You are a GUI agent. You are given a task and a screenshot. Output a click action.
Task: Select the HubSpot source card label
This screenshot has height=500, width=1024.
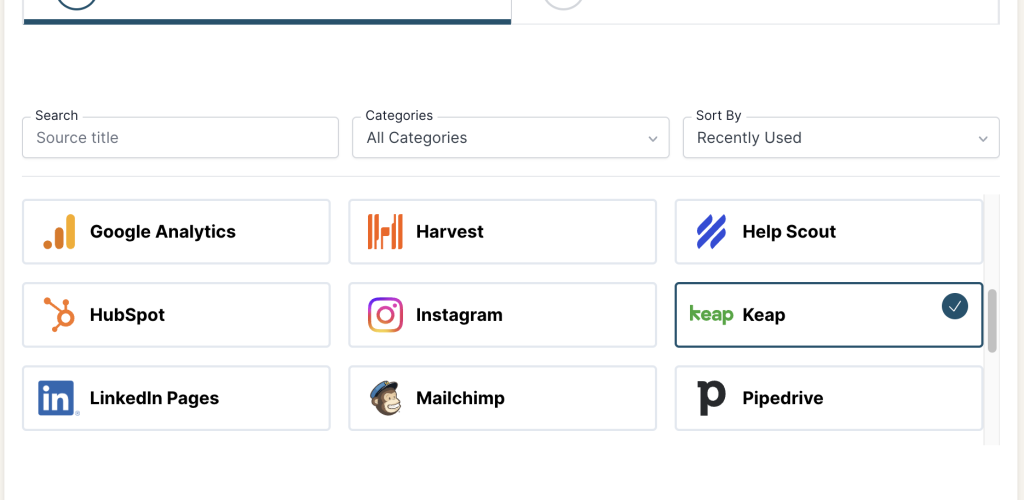[127, 315]
